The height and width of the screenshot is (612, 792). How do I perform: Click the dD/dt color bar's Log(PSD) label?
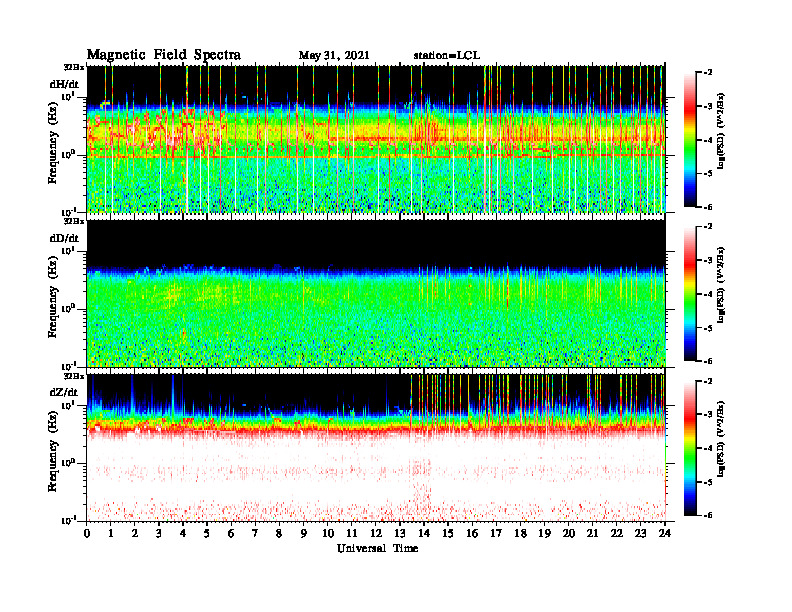click(721, 285)
